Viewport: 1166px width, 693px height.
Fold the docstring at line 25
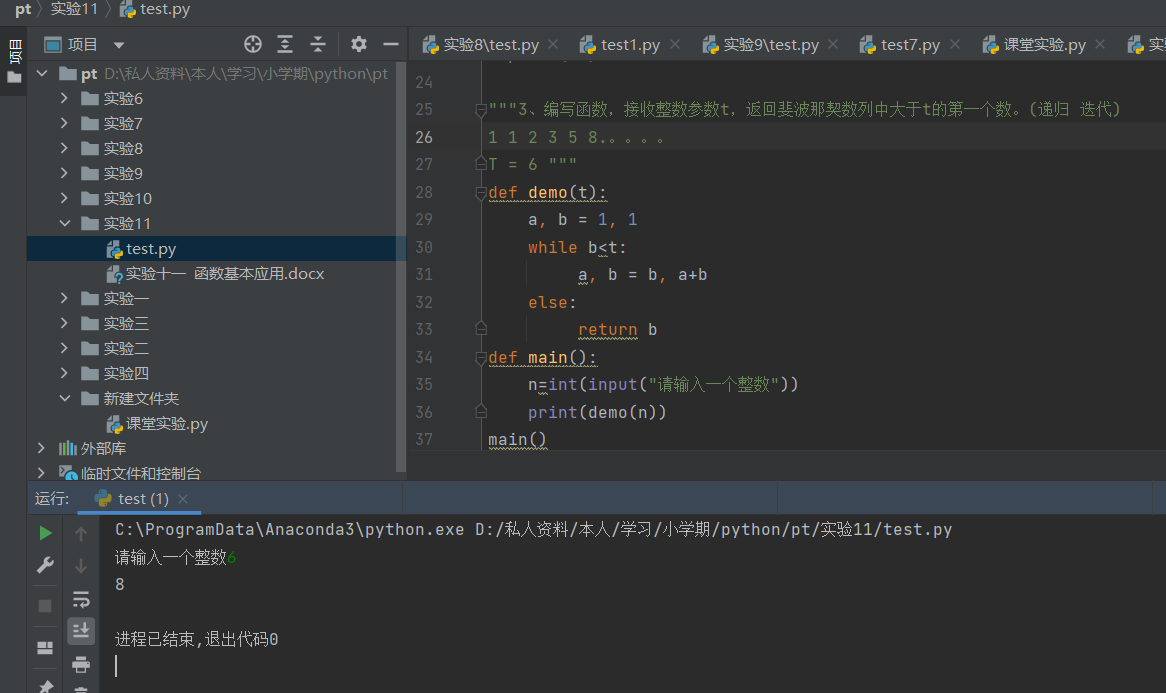[x=480, y=110]
